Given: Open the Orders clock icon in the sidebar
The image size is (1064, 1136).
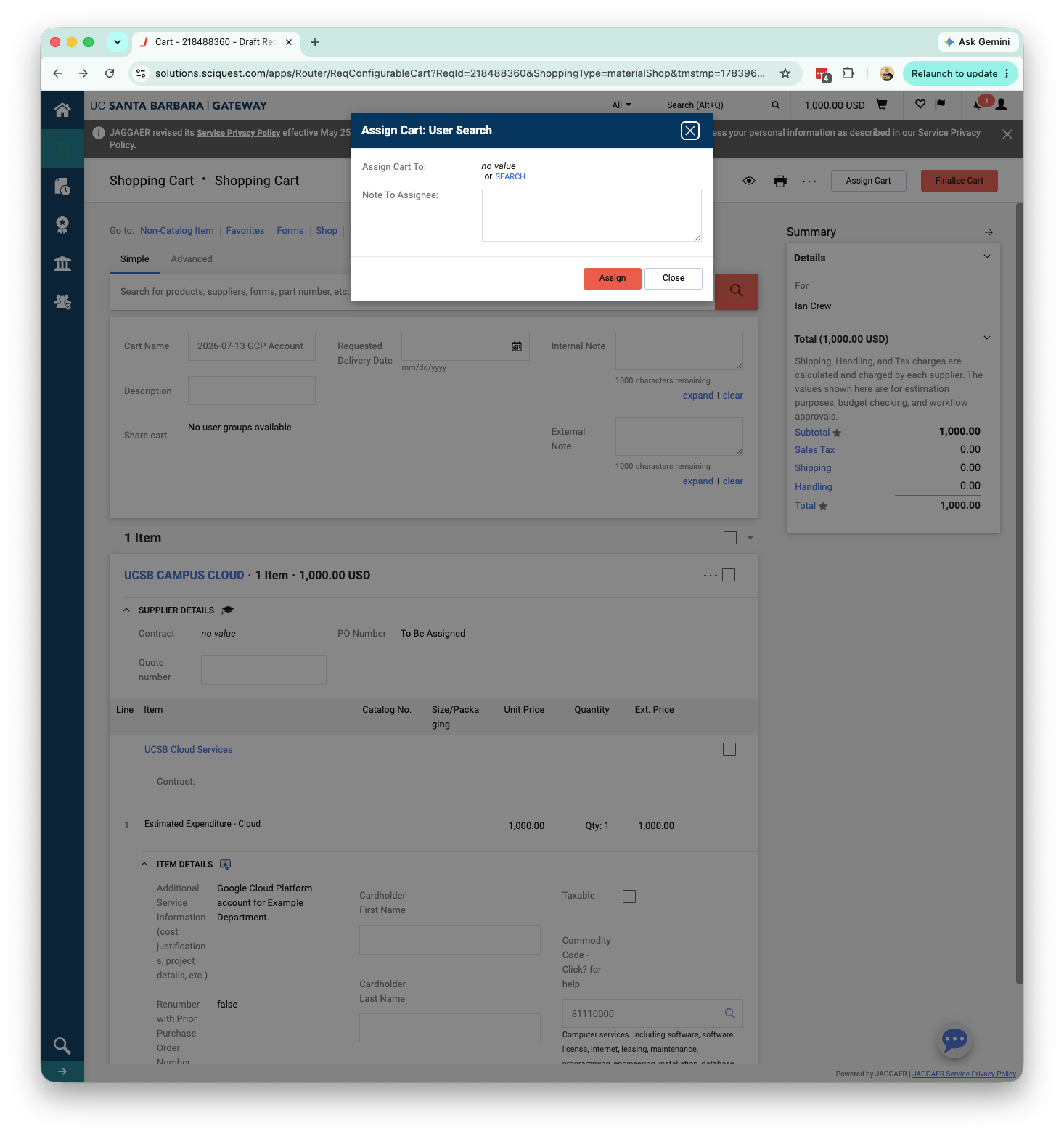Looking at the screenshot, I should 62,187.
